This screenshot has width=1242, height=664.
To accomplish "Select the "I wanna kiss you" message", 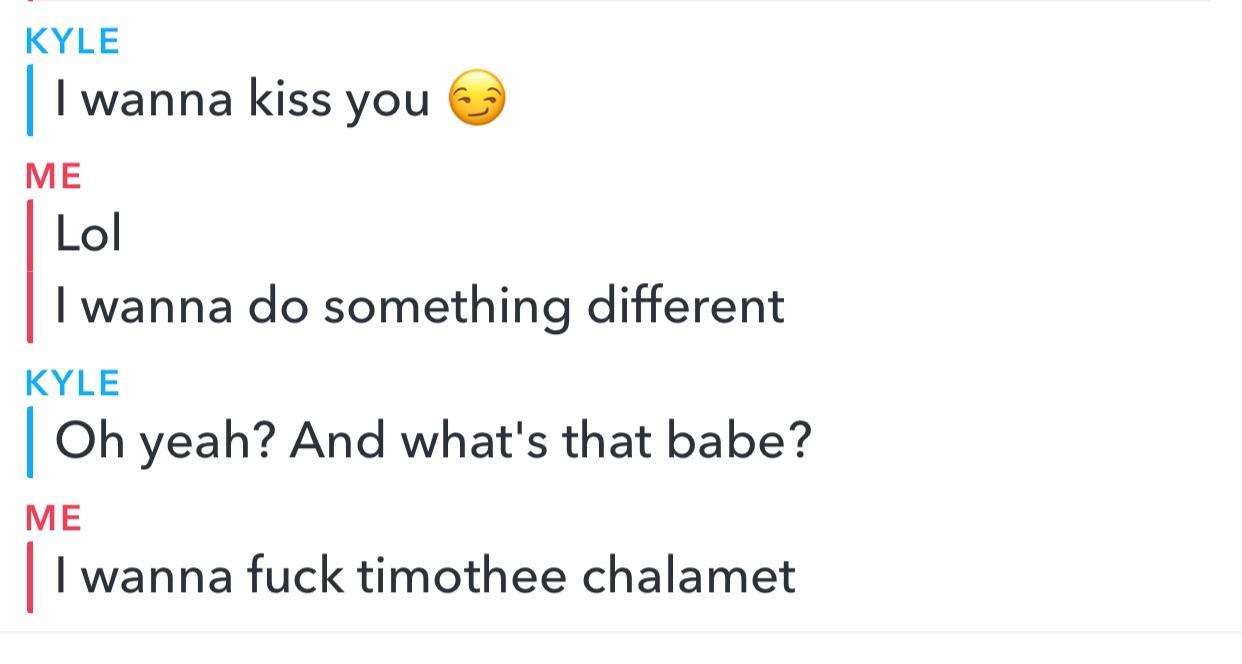I will coord(242,99).
